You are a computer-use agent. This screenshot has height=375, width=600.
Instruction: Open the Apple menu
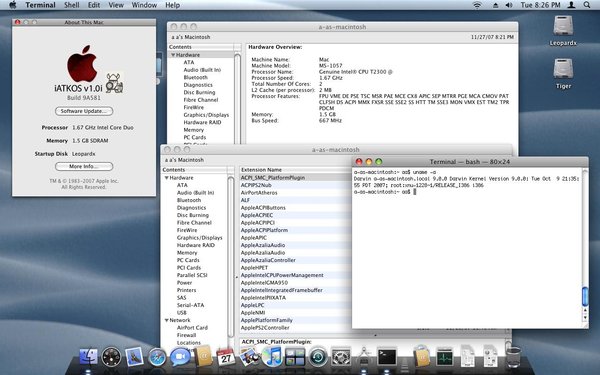point(13,5)
